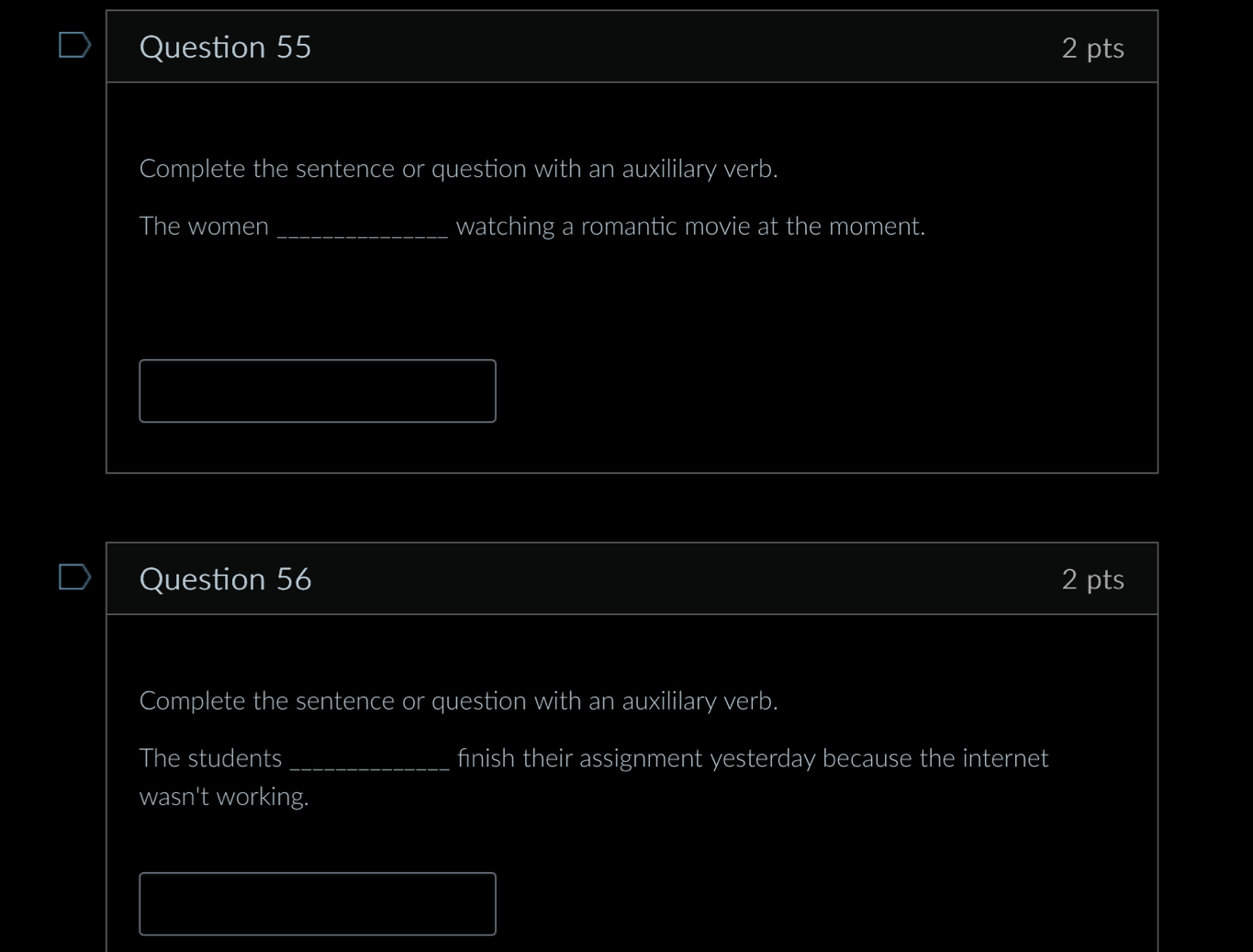Image resolution: width=1253 pixels, height=952 pixels.
Task: Click the words "The women"
Action: click(204, 226)
